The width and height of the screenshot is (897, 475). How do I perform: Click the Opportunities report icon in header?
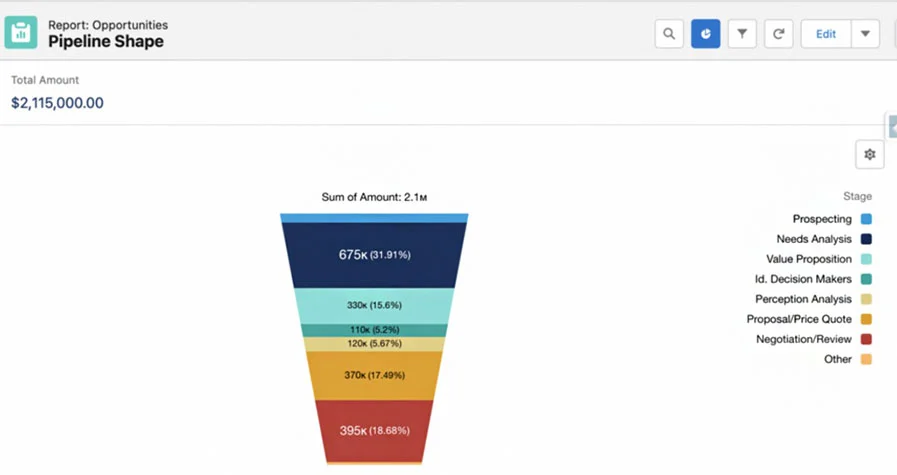point(21,33)
